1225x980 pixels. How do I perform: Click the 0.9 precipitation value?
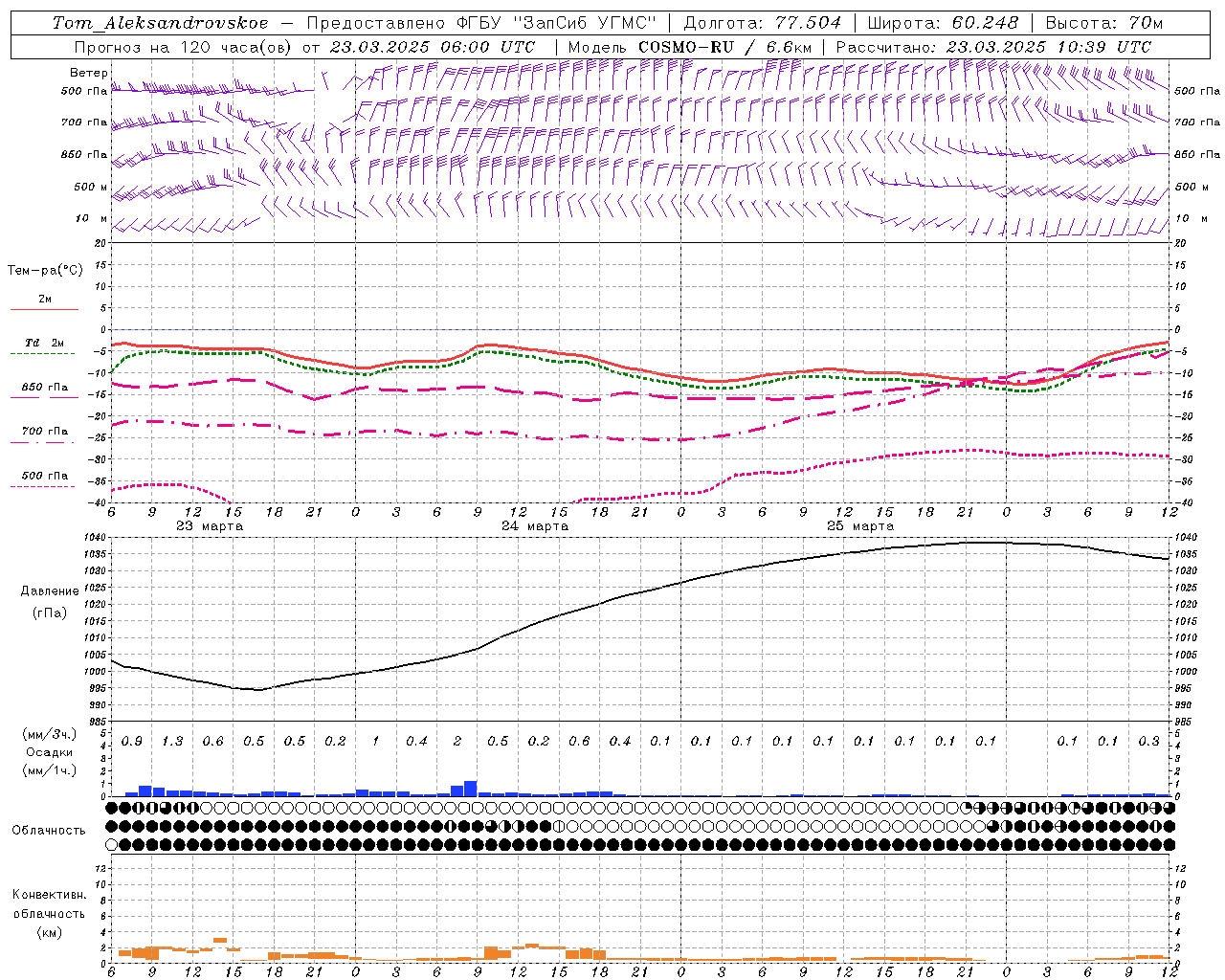[132, 742]
